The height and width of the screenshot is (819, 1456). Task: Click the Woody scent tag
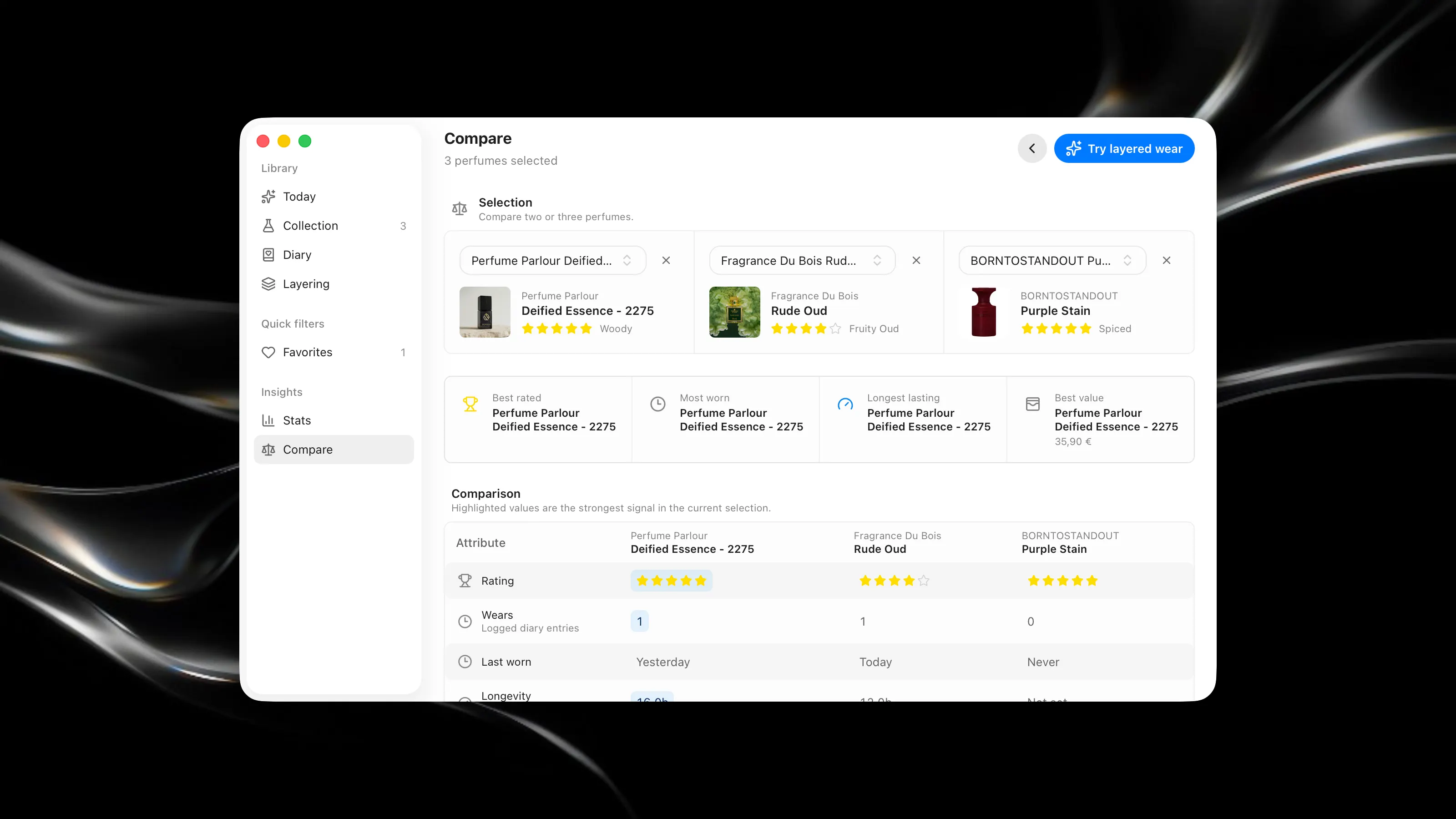(616, 329)
